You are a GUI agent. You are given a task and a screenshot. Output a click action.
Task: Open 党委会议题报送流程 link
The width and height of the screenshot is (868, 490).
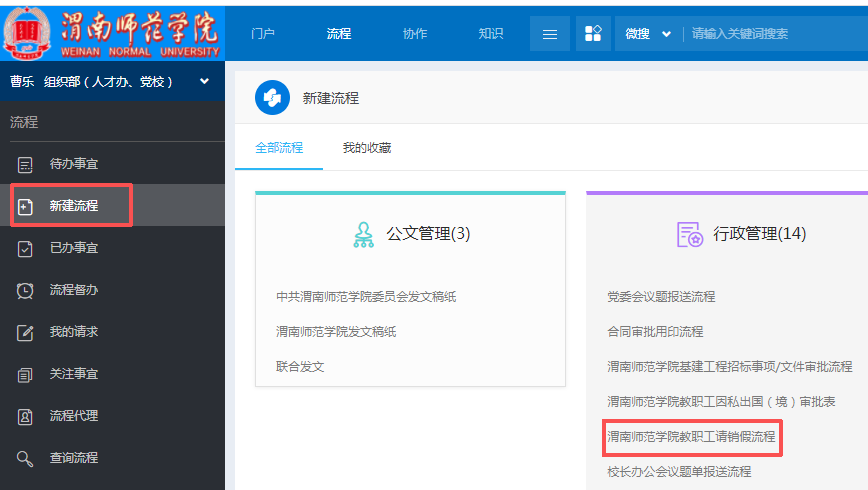tap(661, 297)
